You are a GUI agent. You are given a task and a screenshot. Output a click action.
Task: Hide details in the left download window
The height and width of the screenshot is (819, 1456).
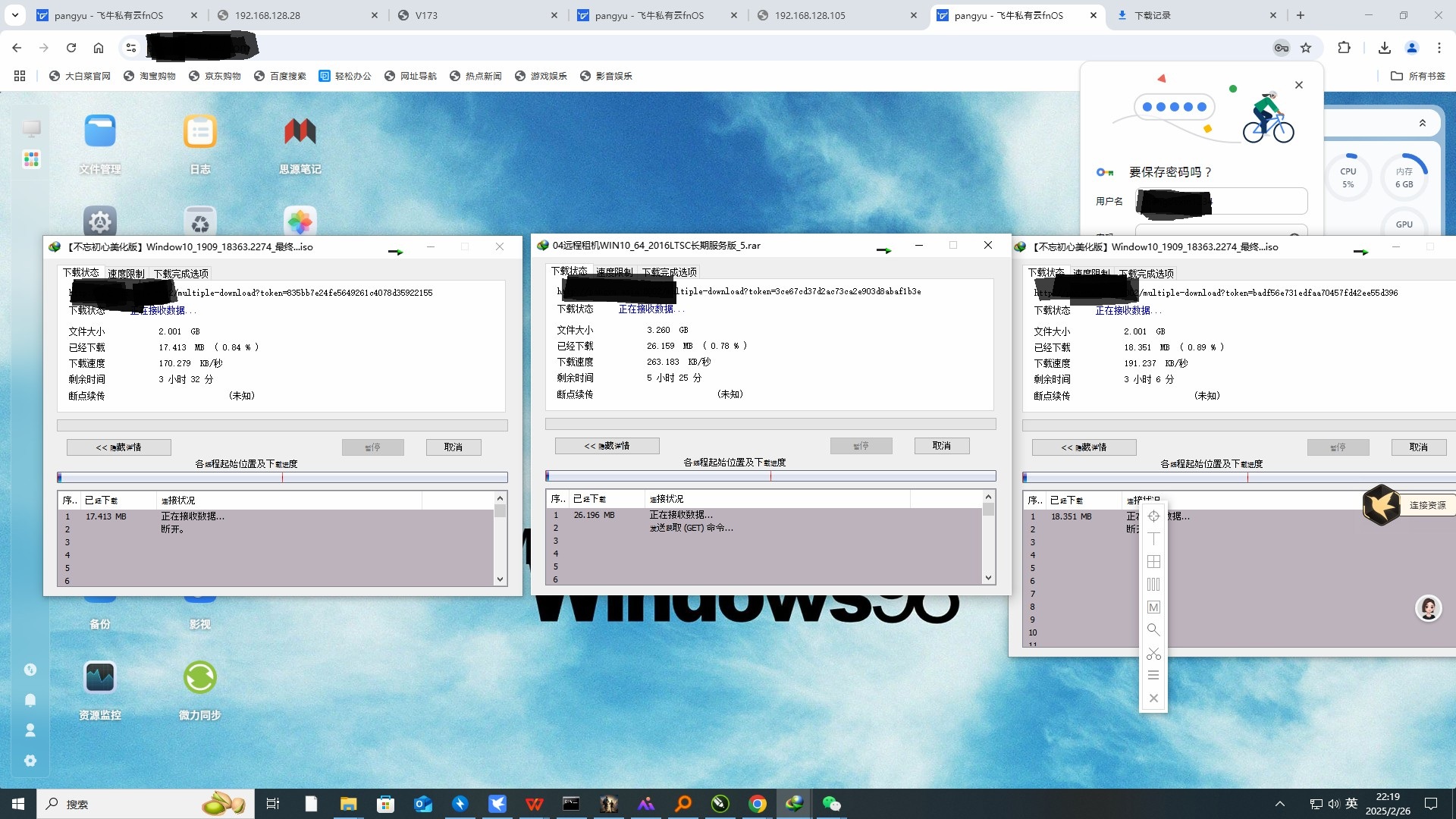pos(119,447)
